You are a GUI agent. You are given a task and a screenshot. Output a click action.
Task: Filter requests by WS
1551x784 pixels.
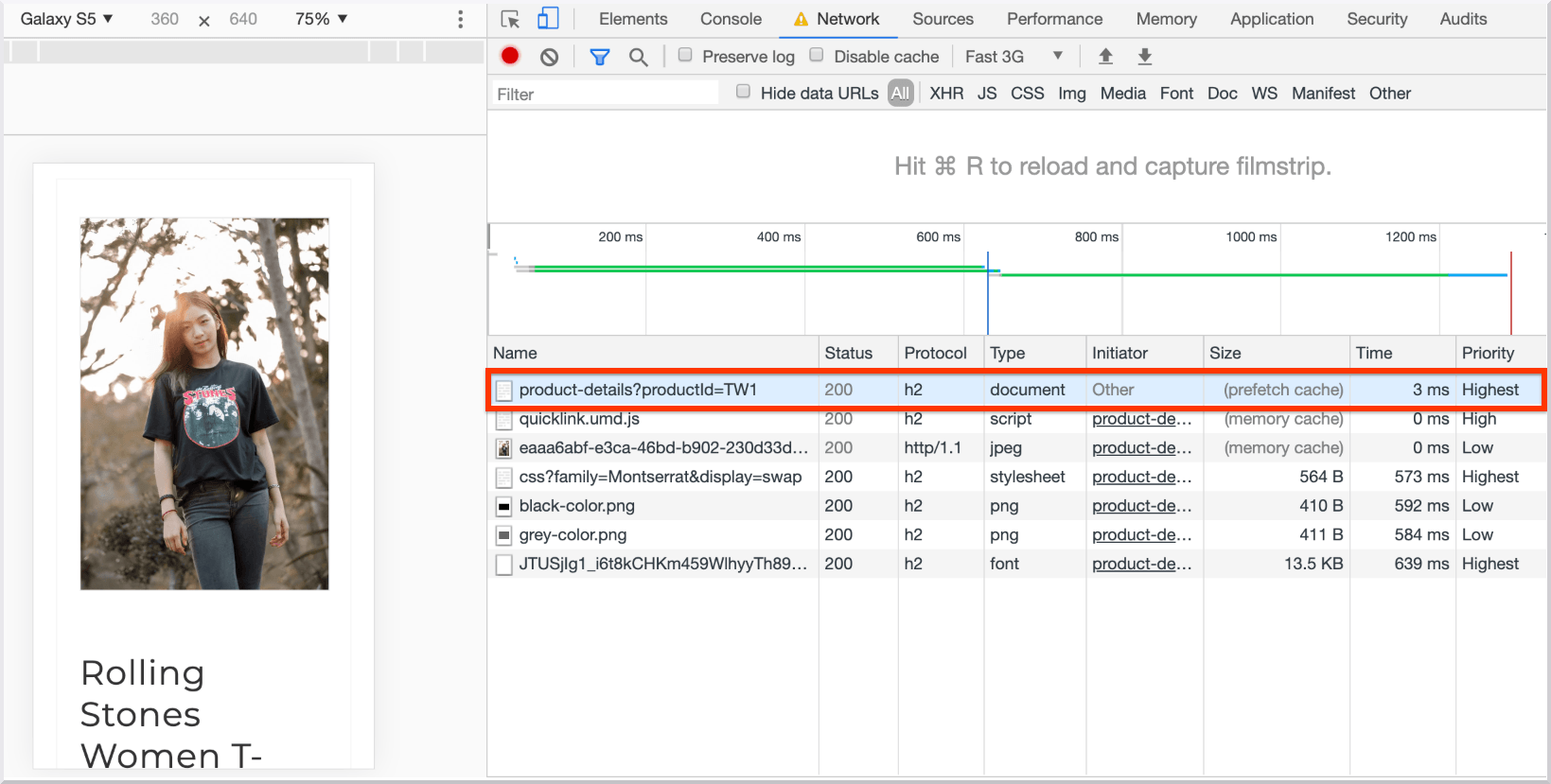click(x=1264, y=93)
